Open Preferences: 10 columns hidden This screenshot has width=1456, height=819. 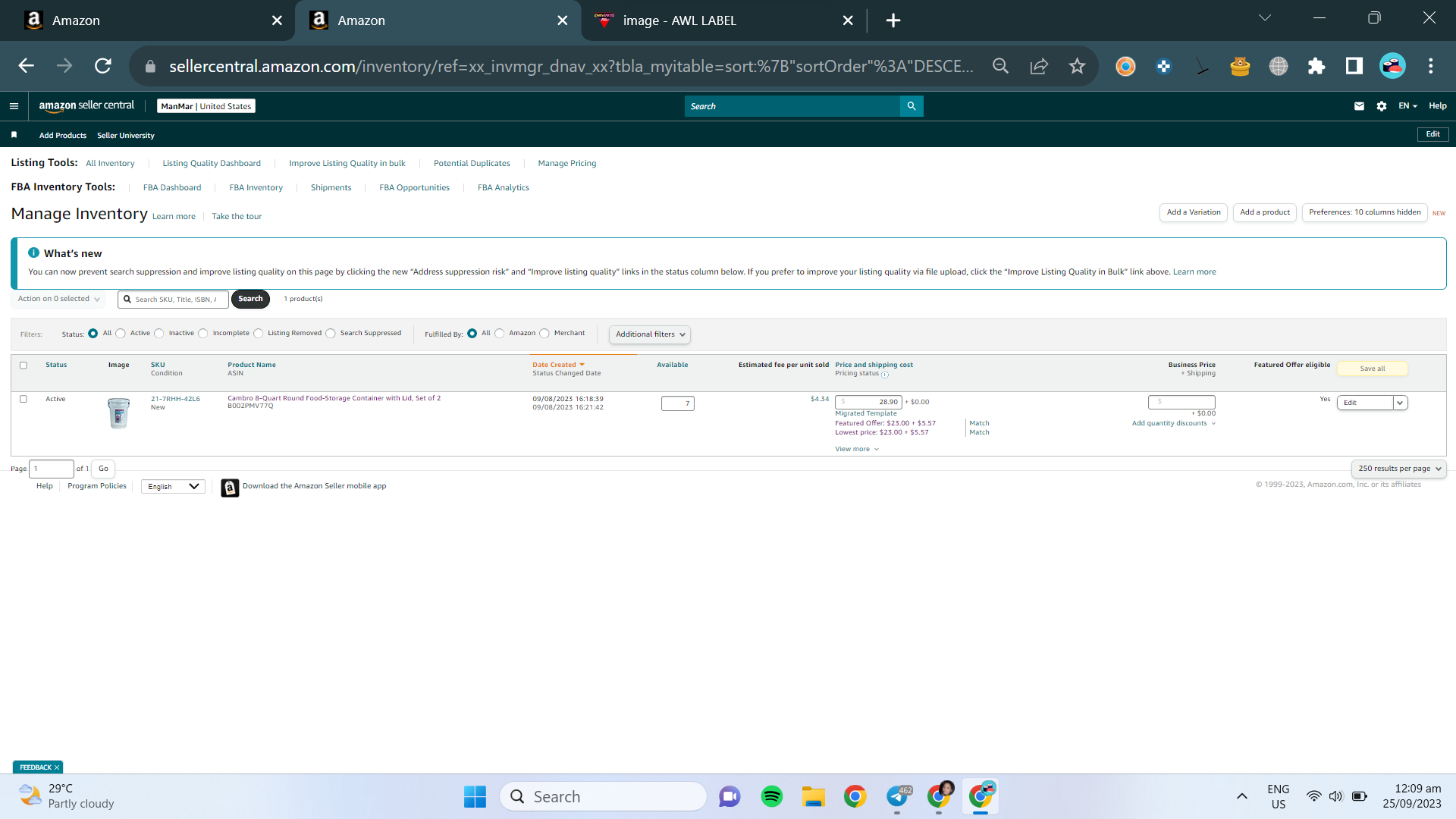[x=1365, y=213]
